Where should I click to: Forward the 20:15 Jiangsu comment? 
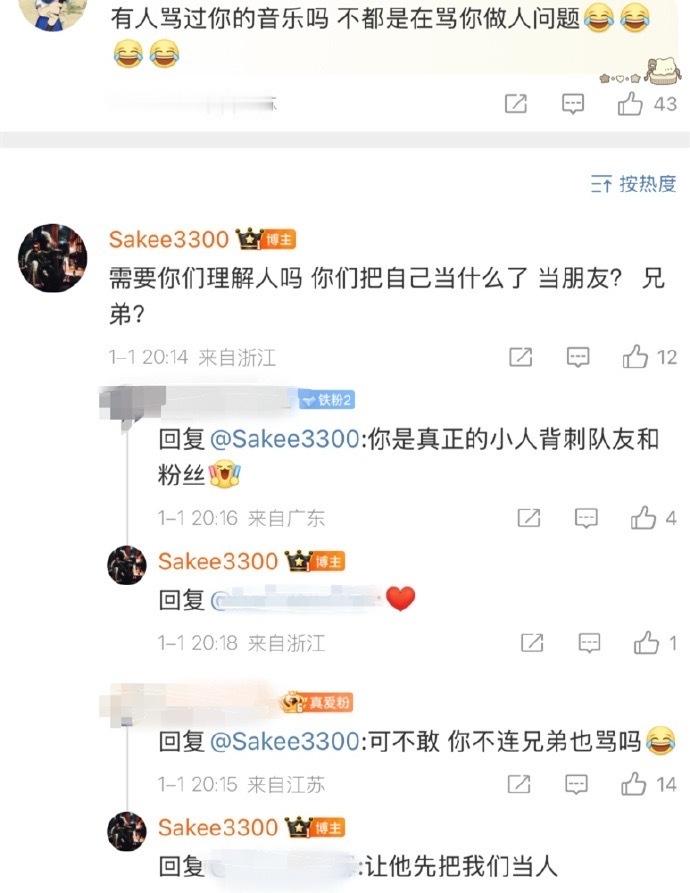[519, 784]
